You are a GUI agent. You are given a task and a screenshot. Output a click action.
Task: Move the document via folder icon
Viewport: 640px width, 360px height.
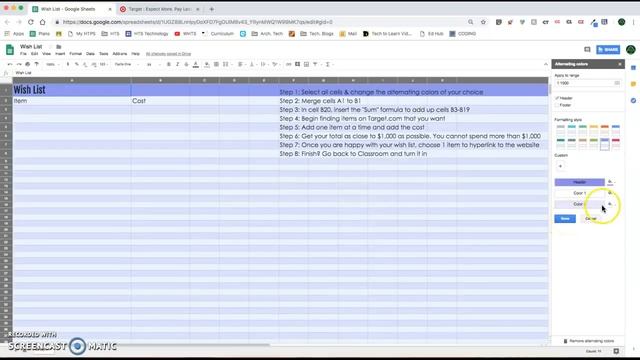(58, 47)
